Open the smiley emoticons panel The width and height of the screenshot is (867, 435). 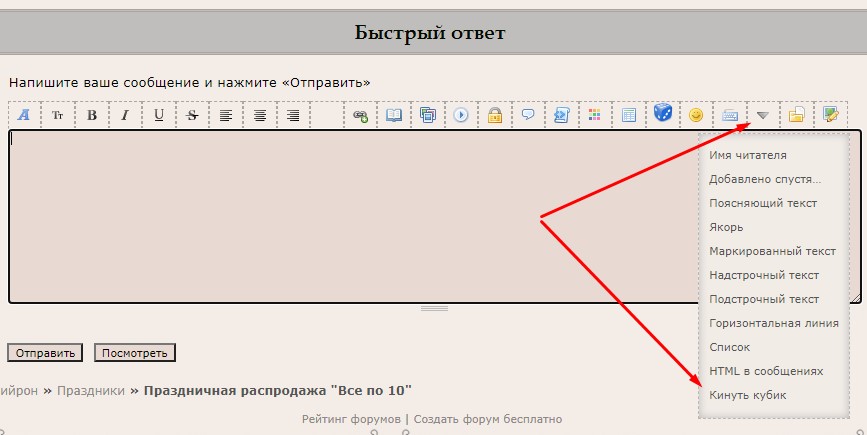coord(696,115)
